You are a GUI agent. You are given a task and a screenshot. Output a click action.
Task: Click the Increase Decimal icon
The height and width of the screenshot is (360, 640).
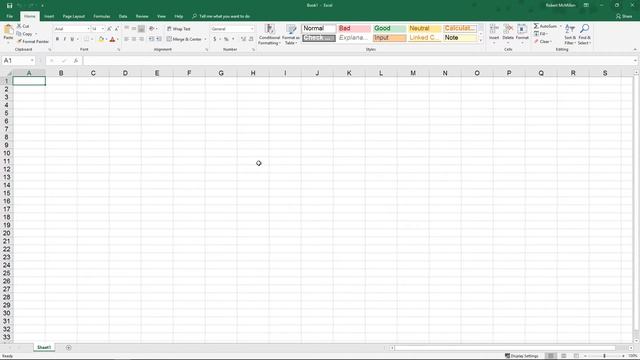[243, 39]
